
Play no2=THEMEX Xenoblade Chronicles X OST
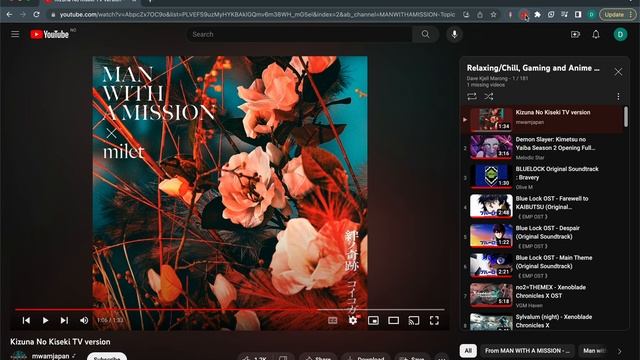[x=542, y=295]
